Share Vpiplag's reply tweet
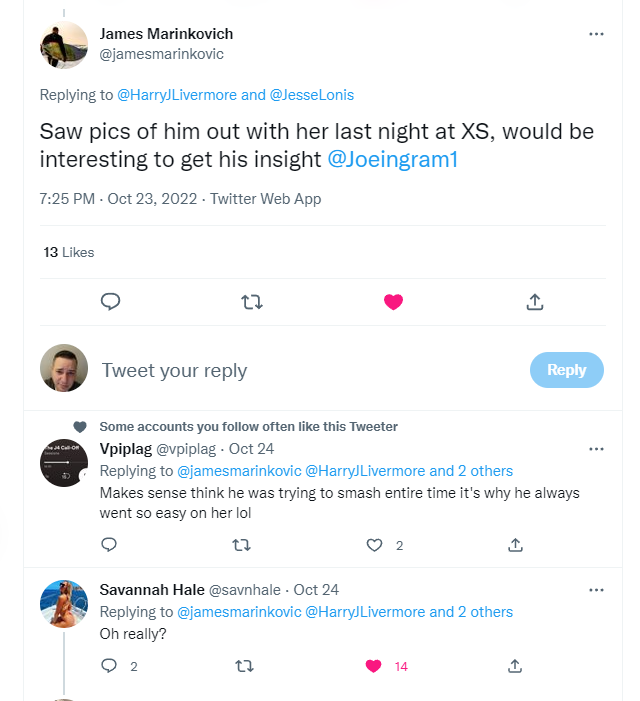 515,545
